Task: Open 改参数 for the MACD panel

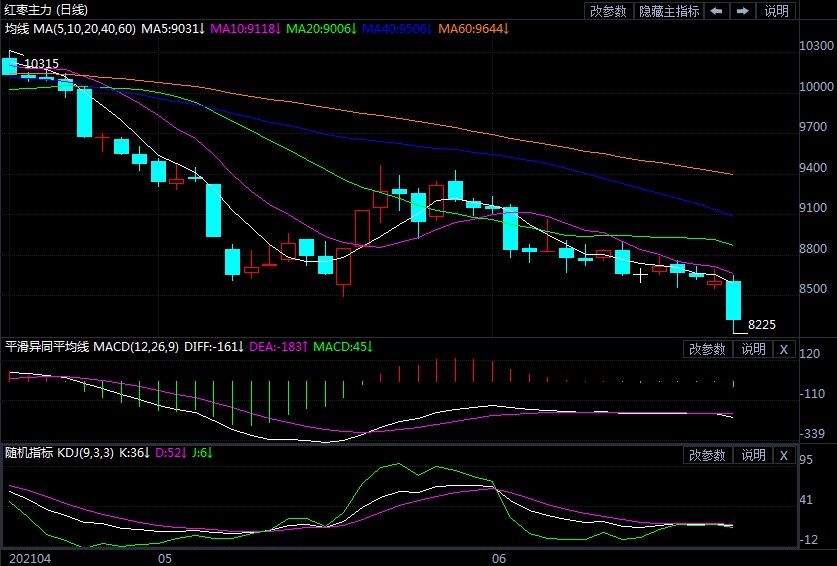Action: 707,350
